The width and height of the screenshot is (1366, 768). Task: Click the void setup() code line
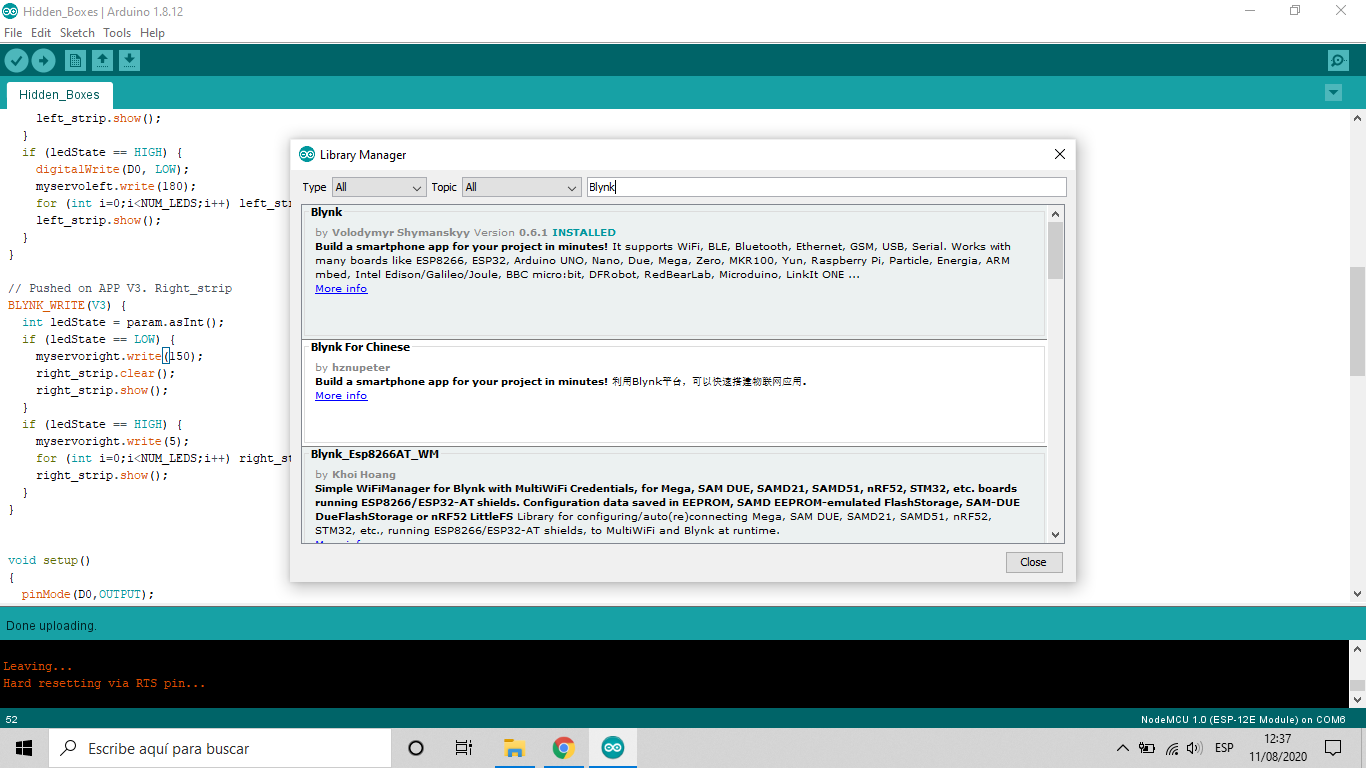coord(49,561)
